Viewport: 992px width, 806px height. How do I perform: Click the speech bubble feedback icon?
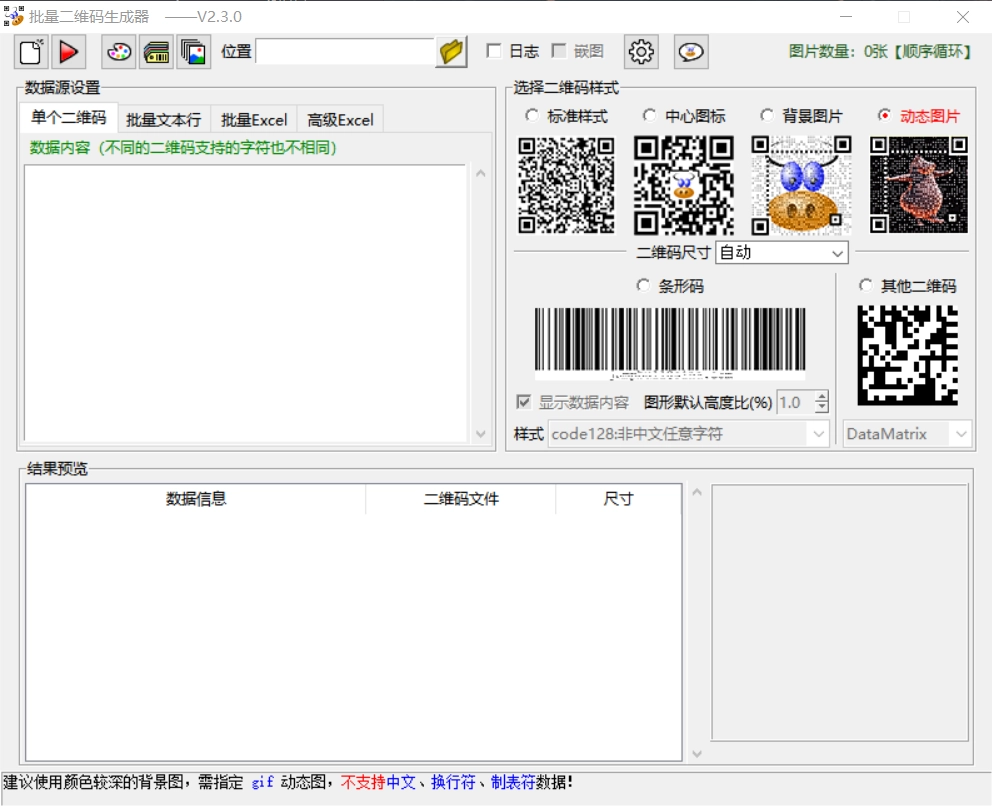[691, 52]
